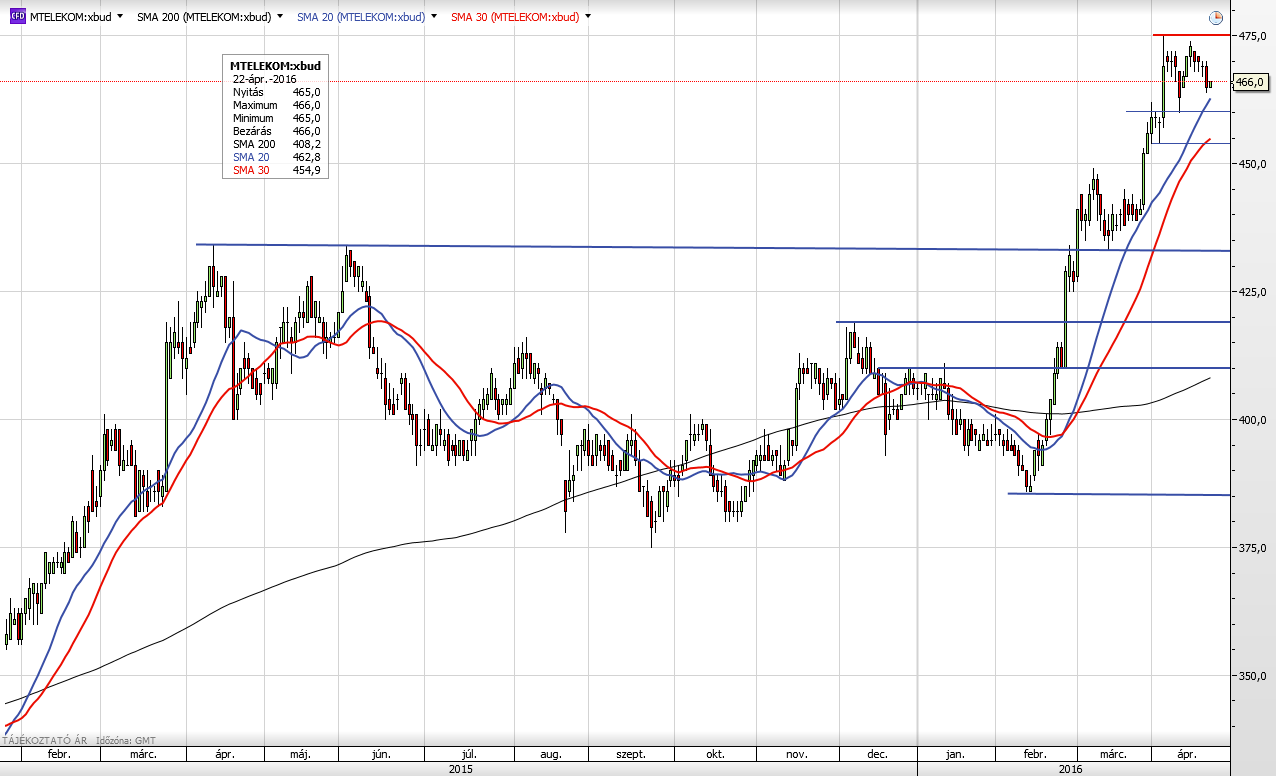The height and width of the screenshot is (776, 1276).
Task: Click the 466,0 current price label
Action: (x=1251, y=82)
